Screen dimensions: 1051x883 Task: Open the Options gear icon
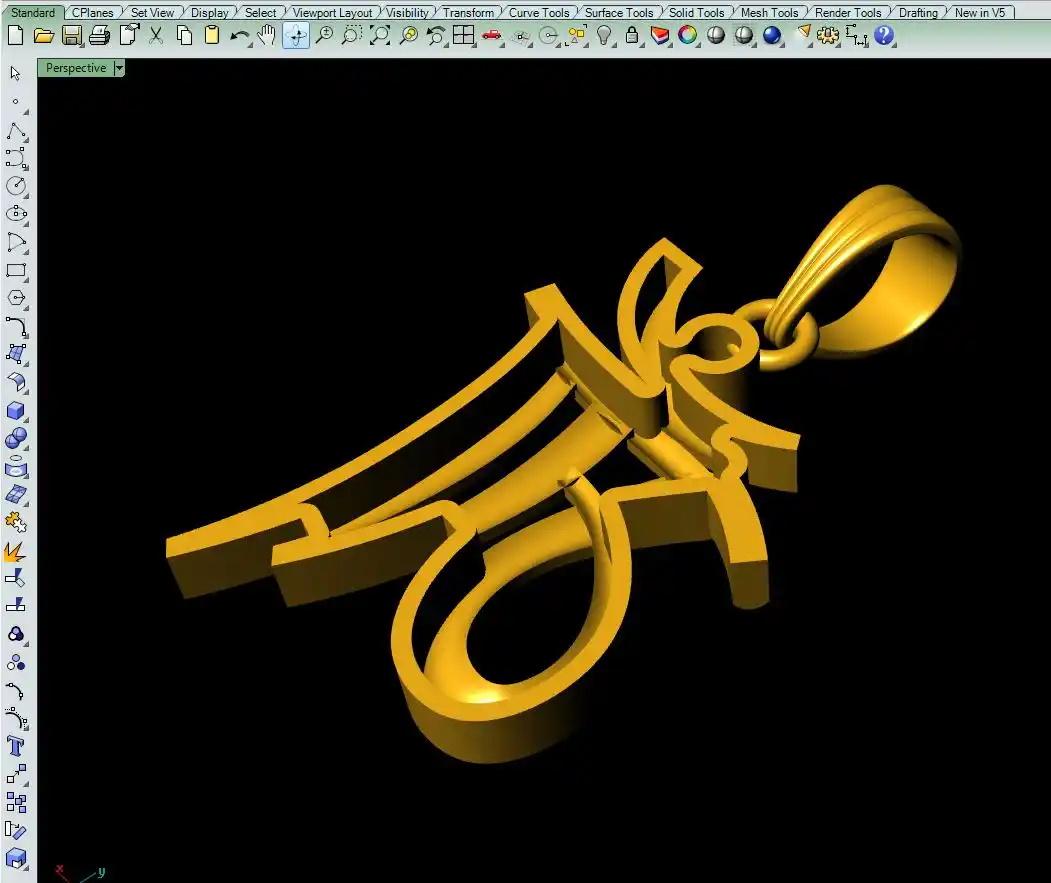click(x=827, y=36)
